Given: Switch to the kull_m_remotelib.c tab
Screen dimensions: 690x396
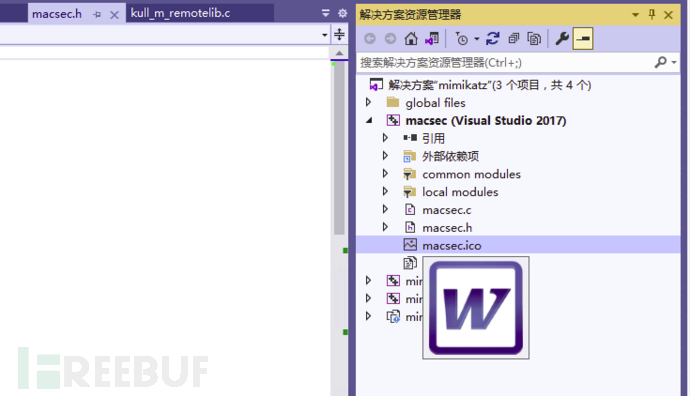Looking at the screenshot, I should click(x=180, y=13).
